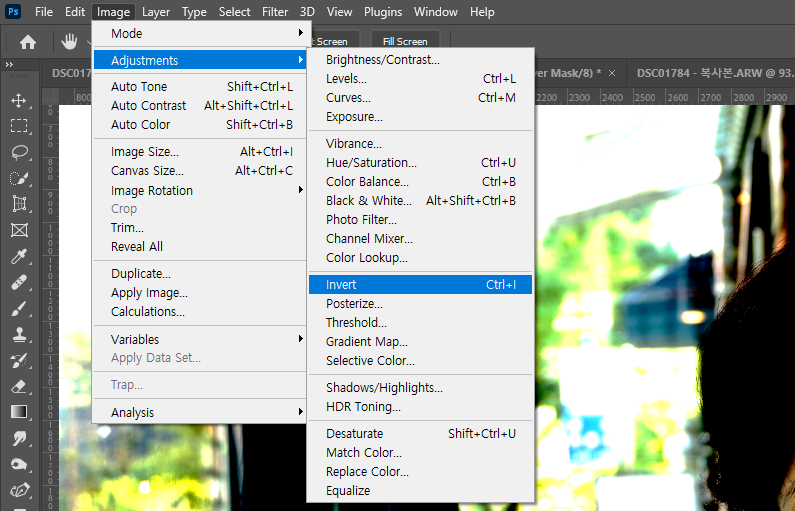
Task: Select the Rectangular Marquee tool
Action: pyautogui.click(x=19, y=126)
